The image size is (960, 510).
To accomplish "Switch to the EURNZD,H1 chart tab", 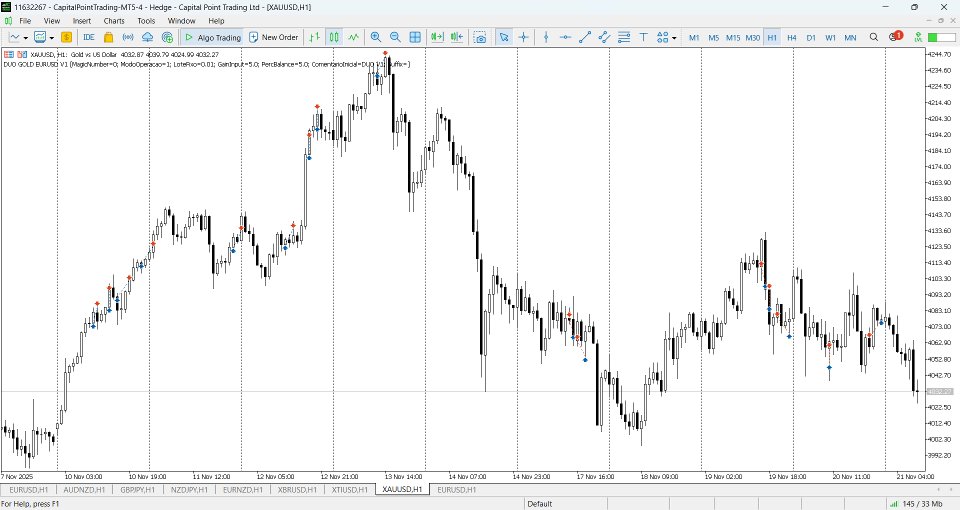I will 242,490.
